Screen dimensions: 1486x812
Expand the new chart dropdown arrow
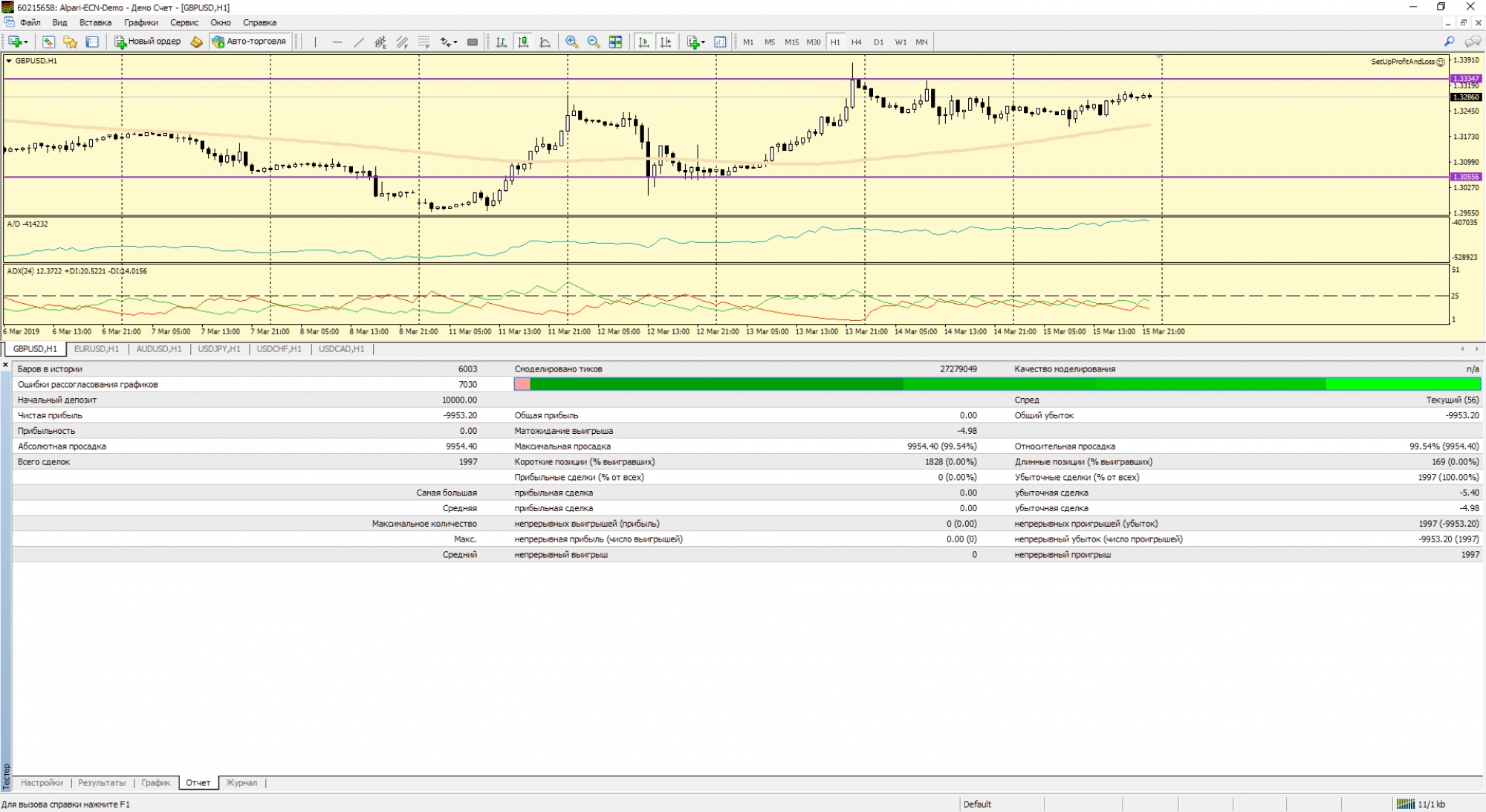click(26, 42)
